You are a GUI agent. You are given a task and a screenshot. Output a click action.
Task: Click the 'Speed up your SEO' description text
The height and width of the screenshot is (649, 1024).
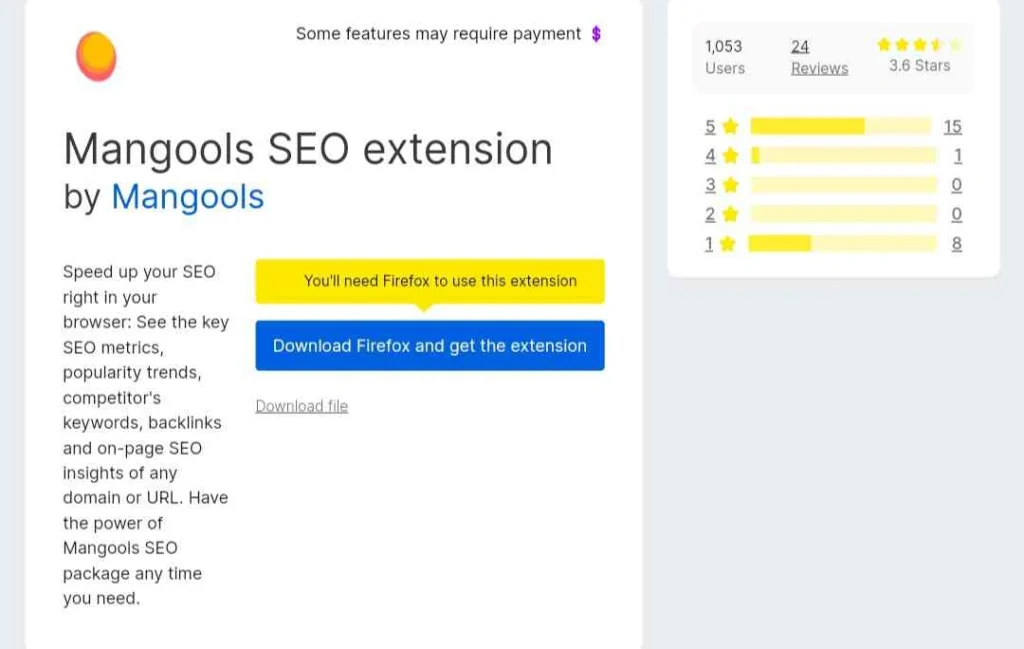coord(146,435)
